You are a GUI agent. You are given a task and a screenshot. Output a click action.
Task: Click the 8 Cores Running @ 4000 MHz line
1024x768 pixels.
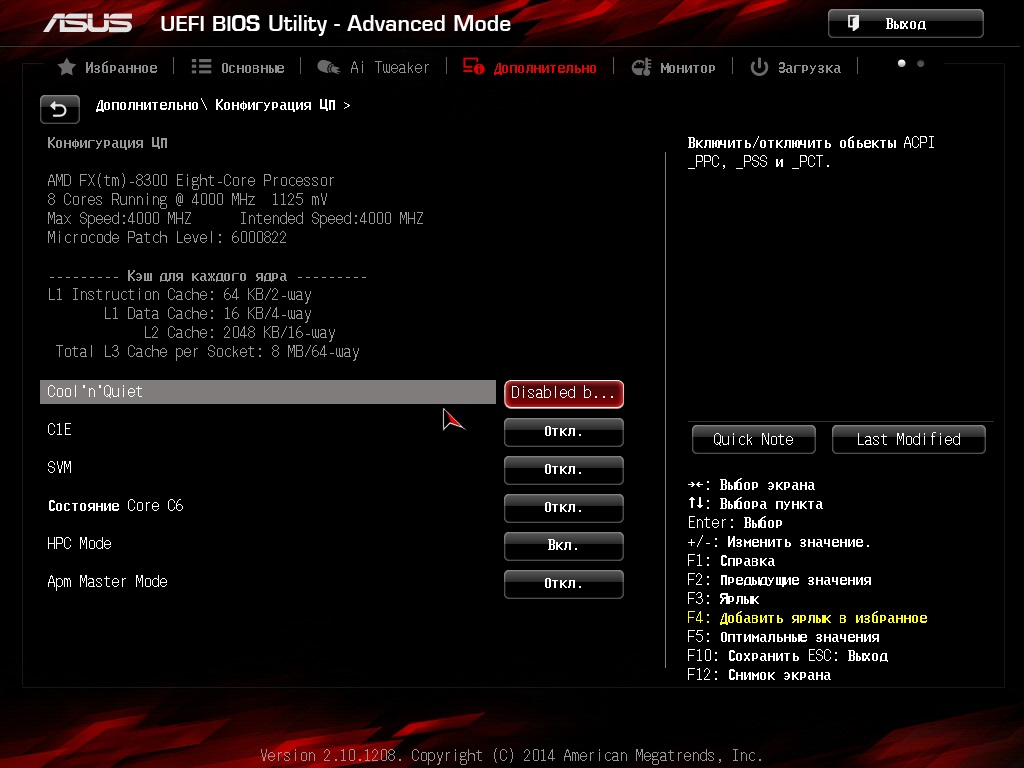tap(187, 199)
